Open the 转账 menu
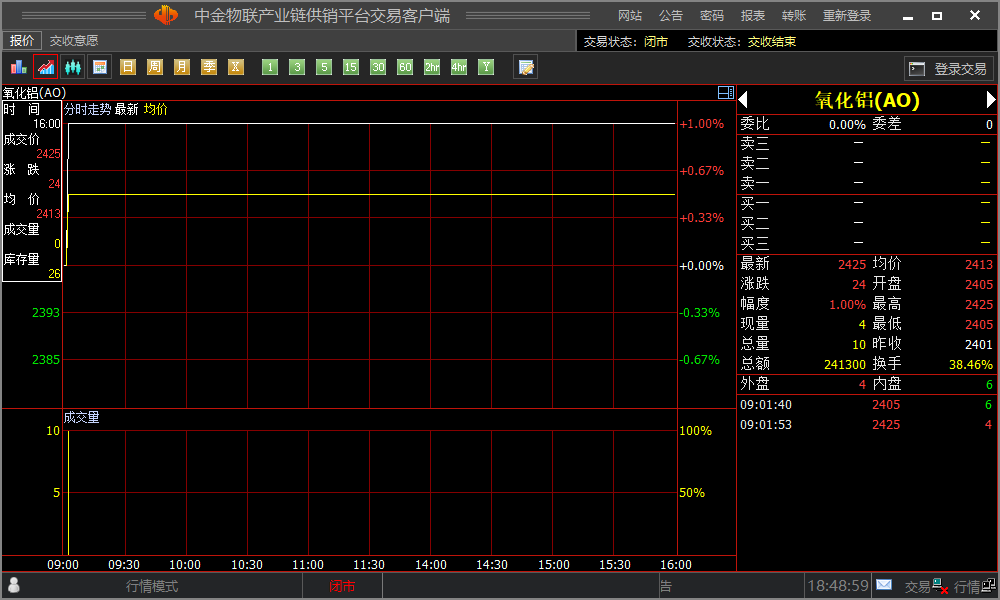Viewport: 1000px width, 600px height. pos(794,15)
